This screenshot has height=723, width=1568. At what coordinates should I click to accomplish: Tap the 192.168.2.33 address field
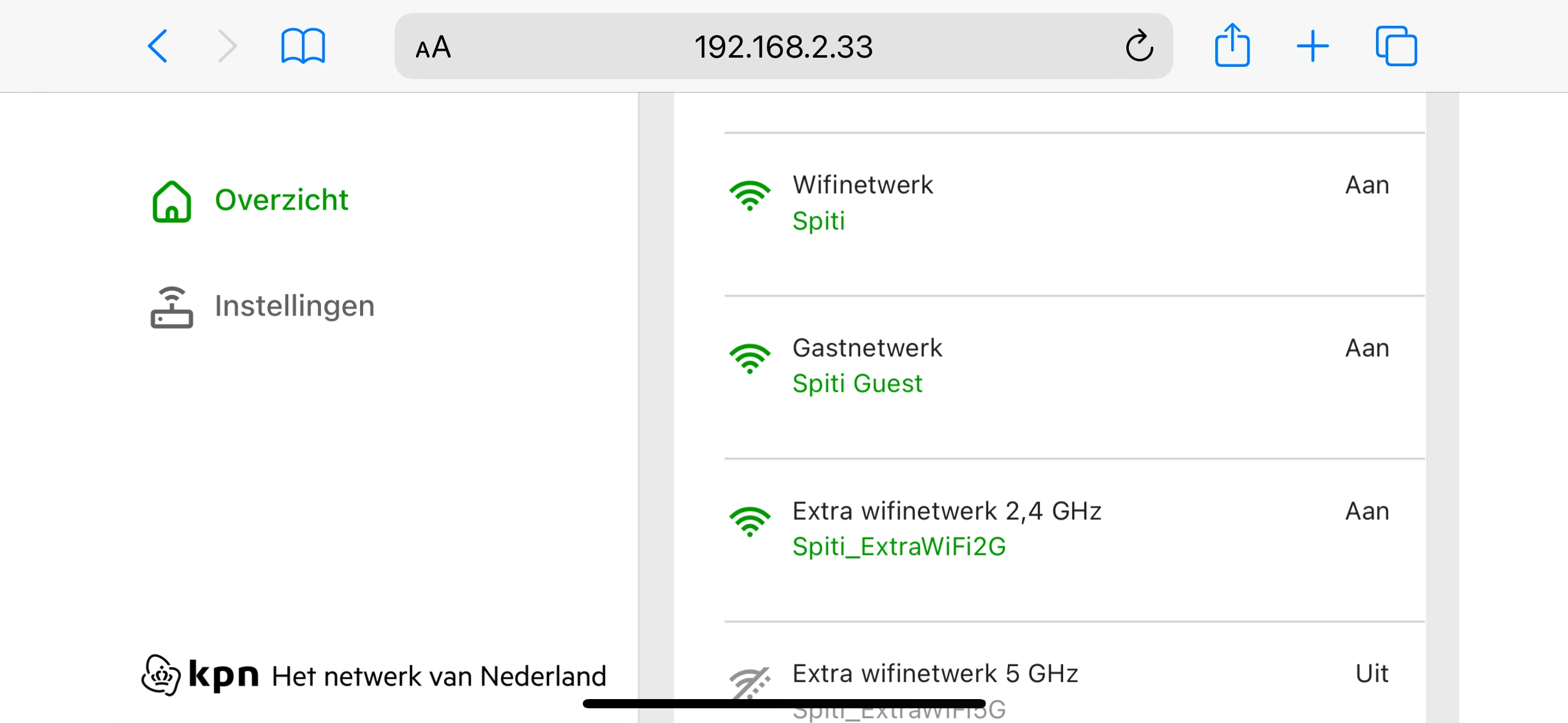pyautogui.click(x=783, y=47)
